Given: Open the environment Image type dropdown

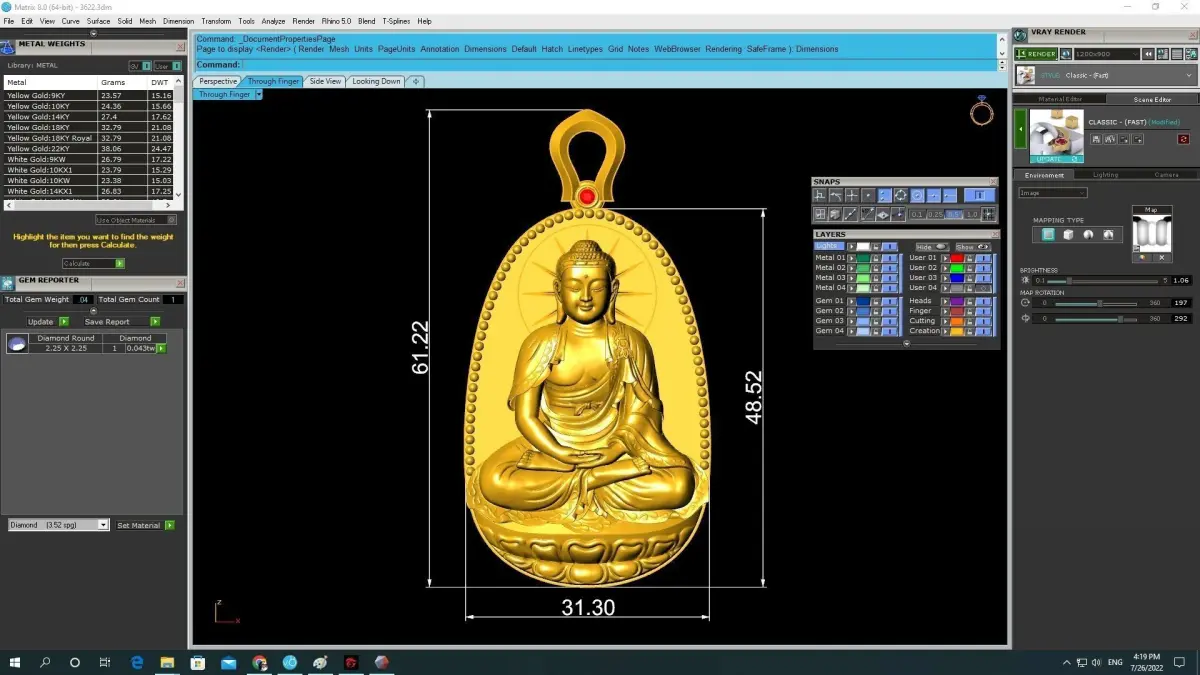Looking at the screenshot, I should click(x=1052, y=192).
